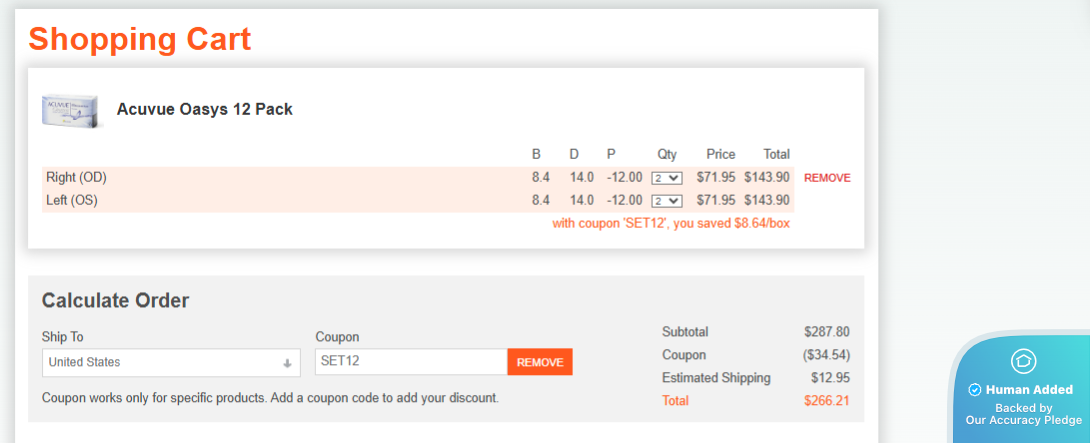Click the orange Total amount $266.21
This screenshot has height=443, width=1090.
click(x=826, y=401)
